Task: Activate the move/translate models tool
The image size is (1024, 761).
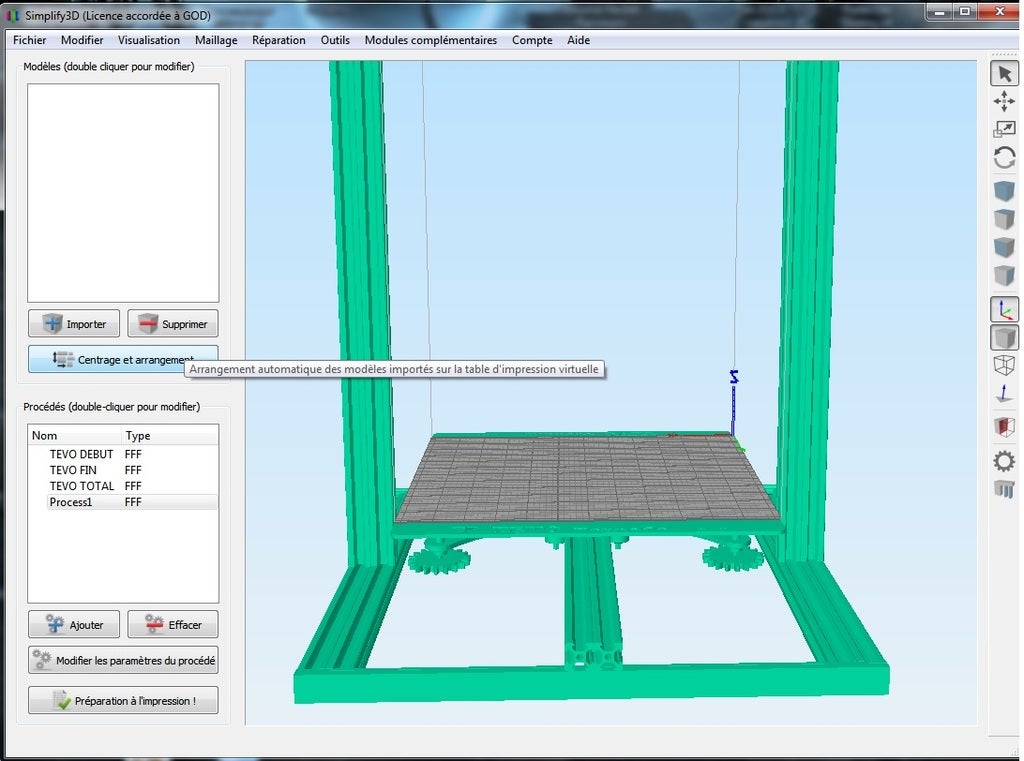Action: (1004, 101)
